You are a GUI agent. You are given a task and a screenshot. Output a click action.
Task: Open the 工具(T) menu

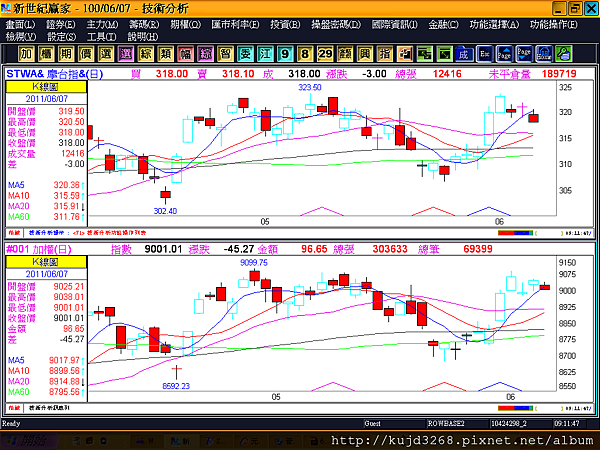101,37
